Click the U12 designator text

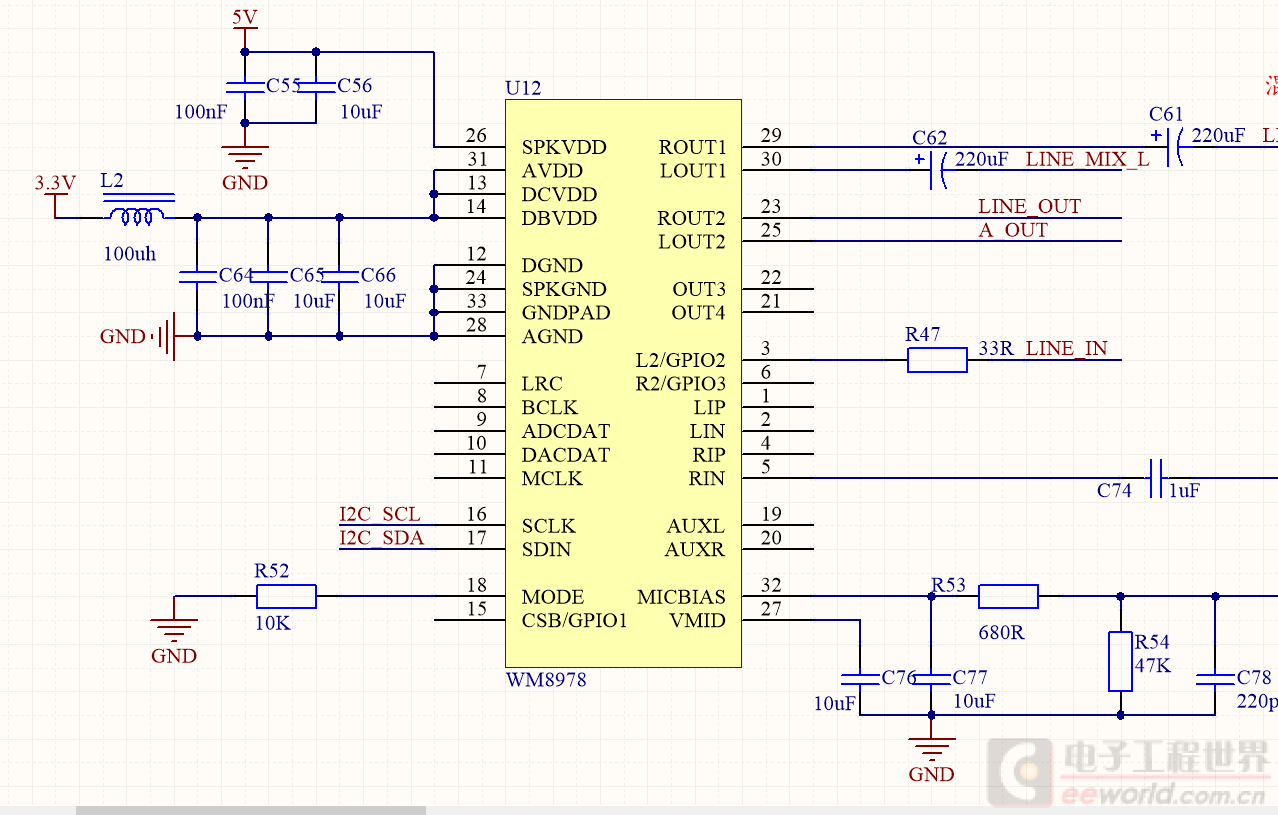pos(523,88)
